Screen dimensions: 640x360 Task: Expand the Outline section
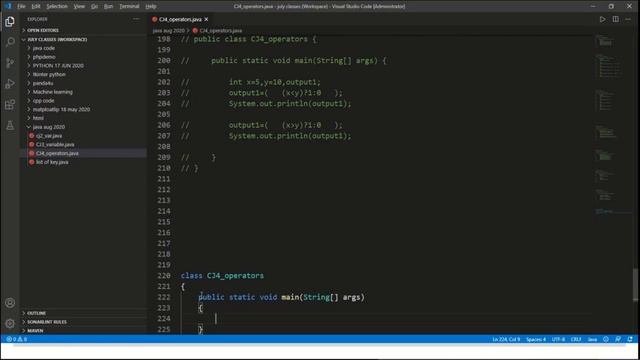[x=83, y=313]
